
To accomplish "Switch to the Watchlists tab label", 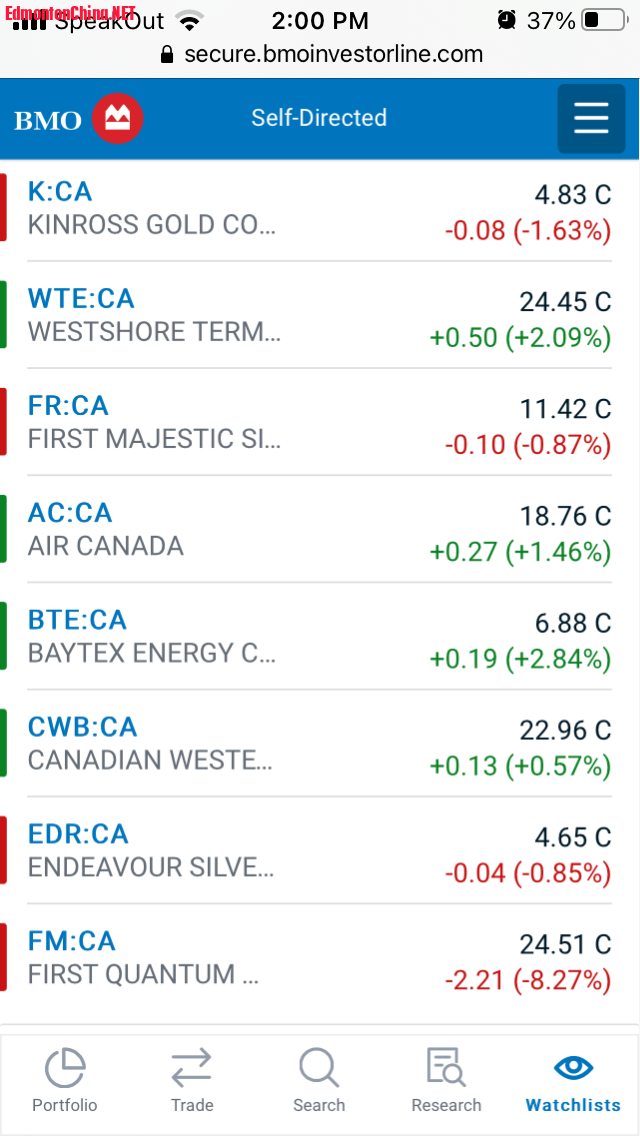I will point(573,1105).
